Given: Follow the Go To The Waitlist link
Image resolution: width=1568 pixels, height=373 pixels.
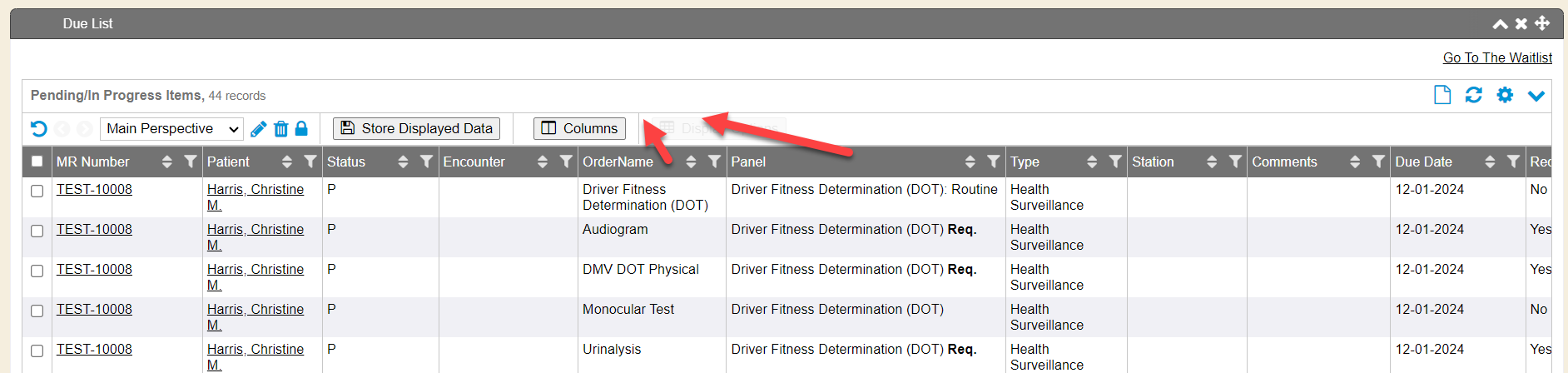Looking at the screenshot, I should 1496,57.
